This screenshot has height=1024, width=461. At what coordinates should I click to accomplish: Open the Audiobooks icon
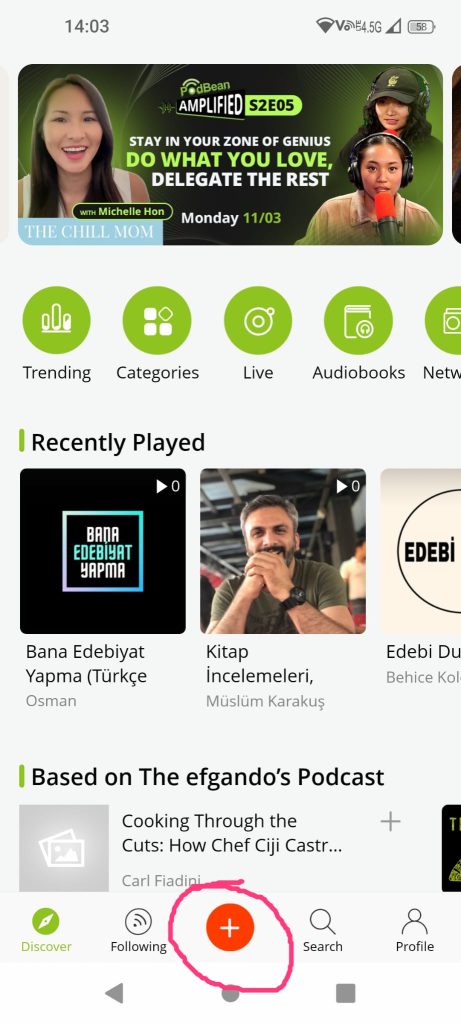[x=358, y=320]
